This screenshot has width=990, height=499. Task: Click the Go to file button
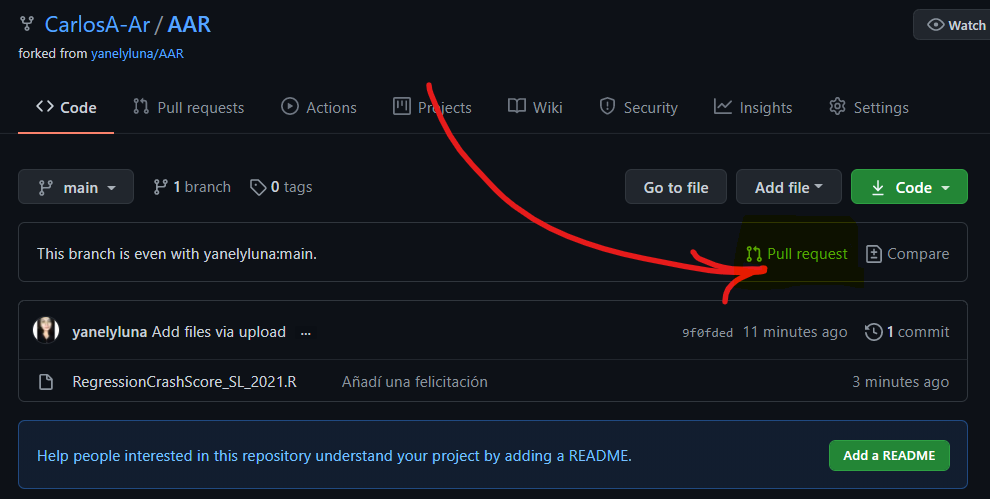pos(676,187)
